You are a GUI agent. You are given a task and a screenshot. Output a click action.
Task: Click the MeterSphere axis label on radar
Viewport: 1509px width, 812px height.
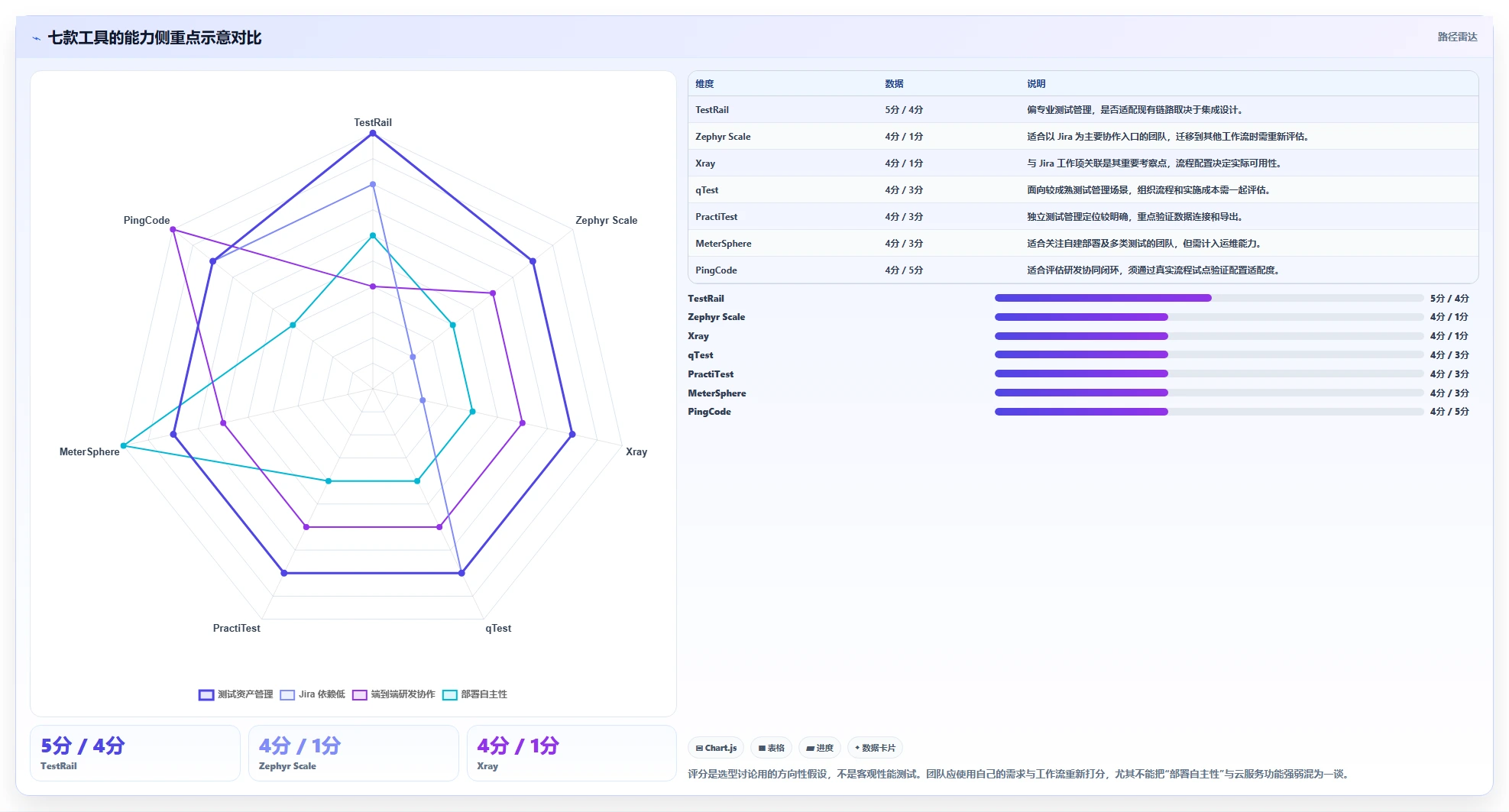coord(89,451)
